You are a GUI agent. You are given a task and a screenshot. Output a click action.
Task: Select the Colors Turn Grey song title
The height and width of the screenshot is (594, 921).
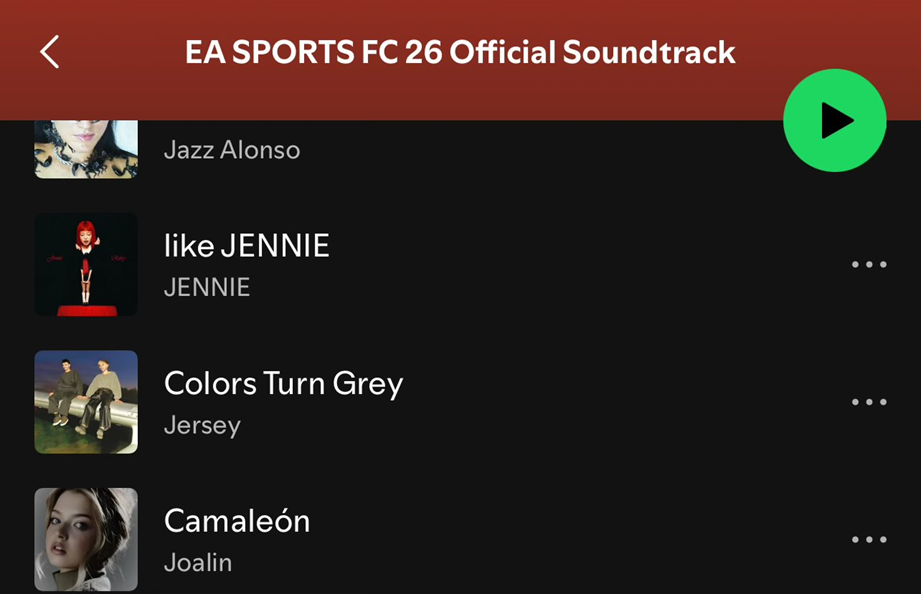[283, 384]
